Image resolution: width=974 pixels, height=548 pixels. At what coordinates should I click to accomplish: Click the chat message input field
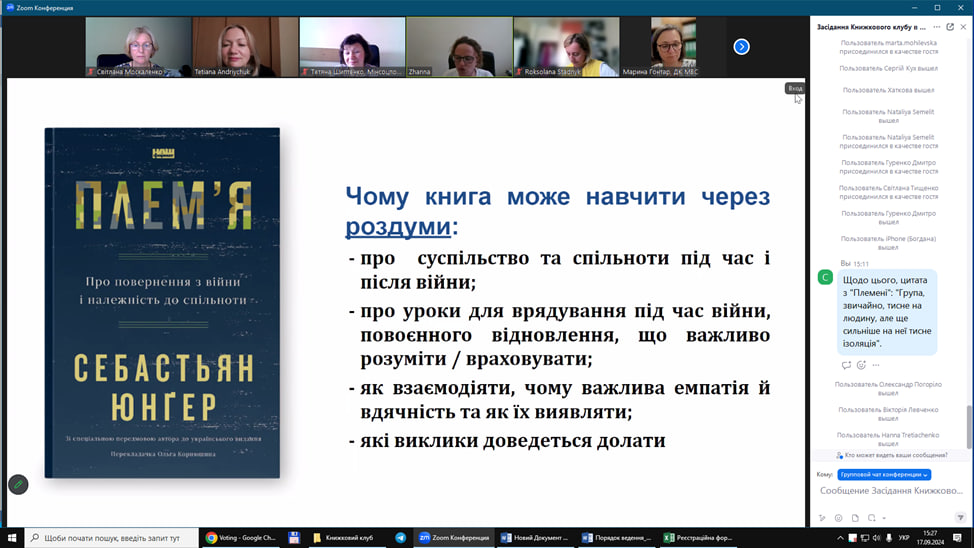tap(891, 491)
